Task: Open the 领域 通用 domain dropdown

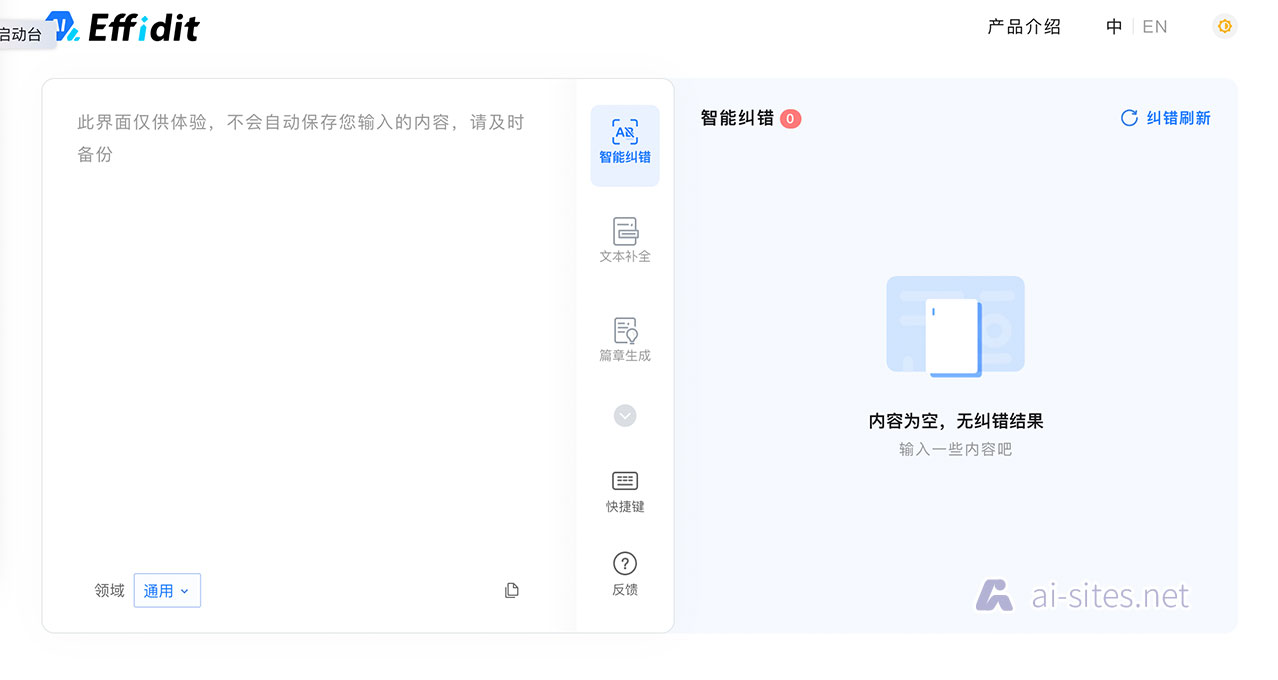Action: pos(167,590)
